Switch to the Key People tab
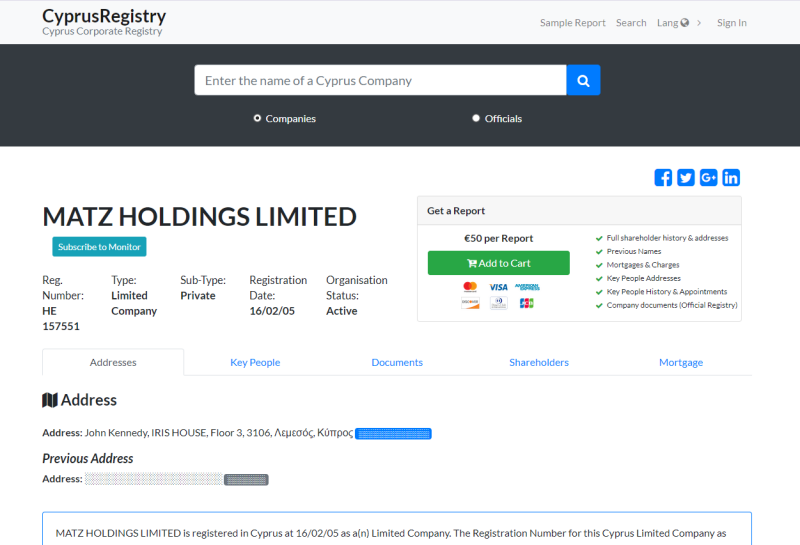 [255, 362]
